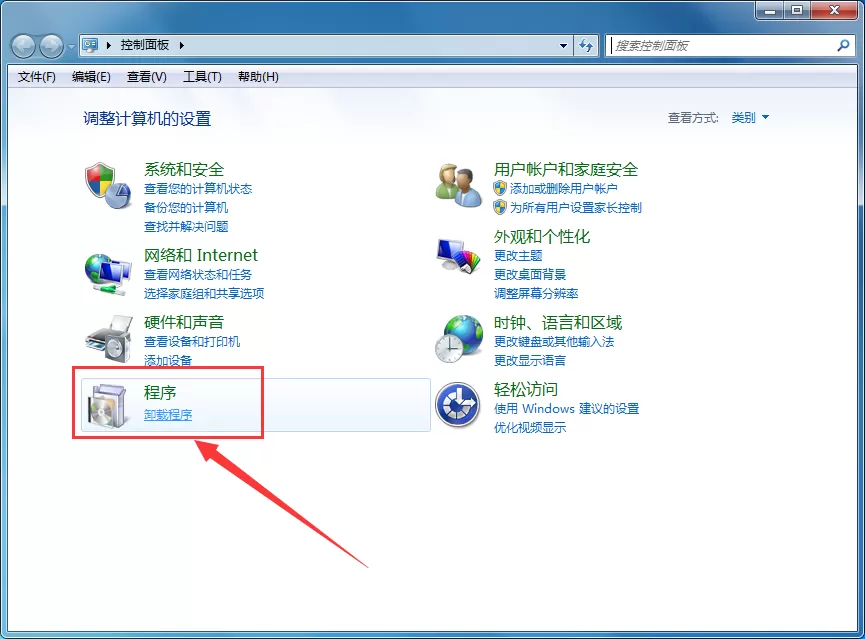Click the shield icon beside 添加或删除用户帐户
The image size is (865, 639).
coord(500,188)
